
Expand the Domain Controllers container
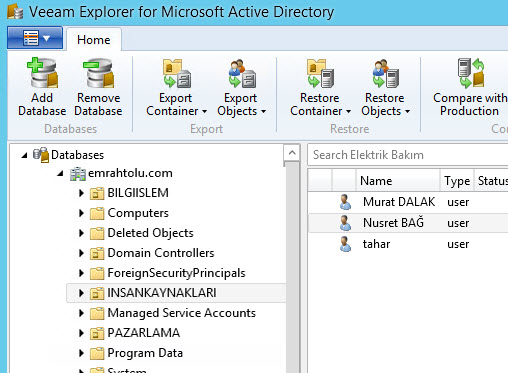81,253
